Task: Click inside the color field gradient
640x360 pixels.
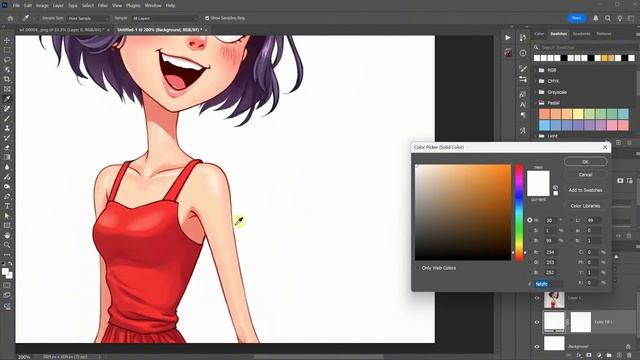Action: coord(463,212)
